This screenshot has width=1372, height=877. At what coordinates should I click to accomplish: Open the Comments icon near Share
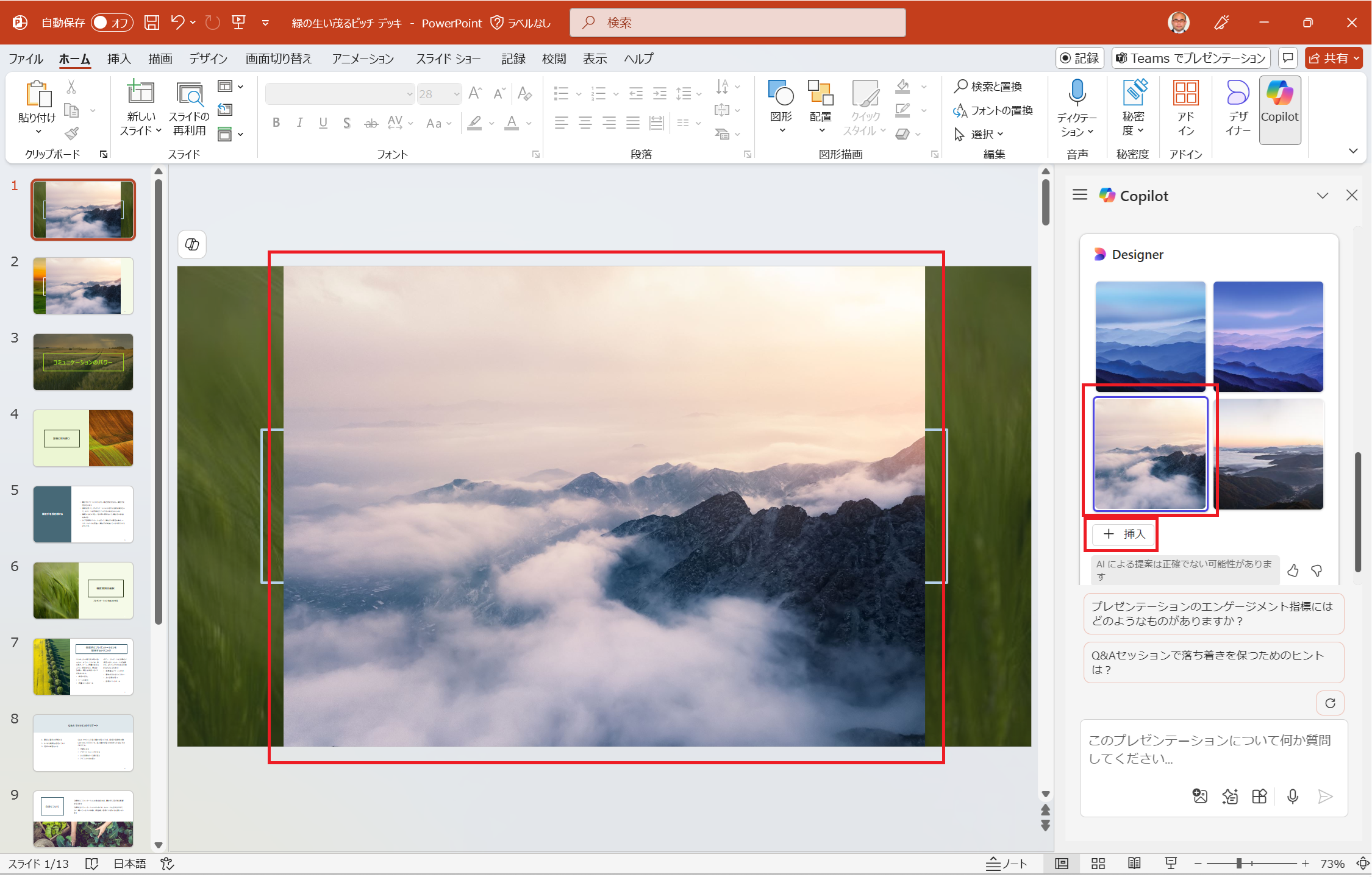(x=1288, y=58)
